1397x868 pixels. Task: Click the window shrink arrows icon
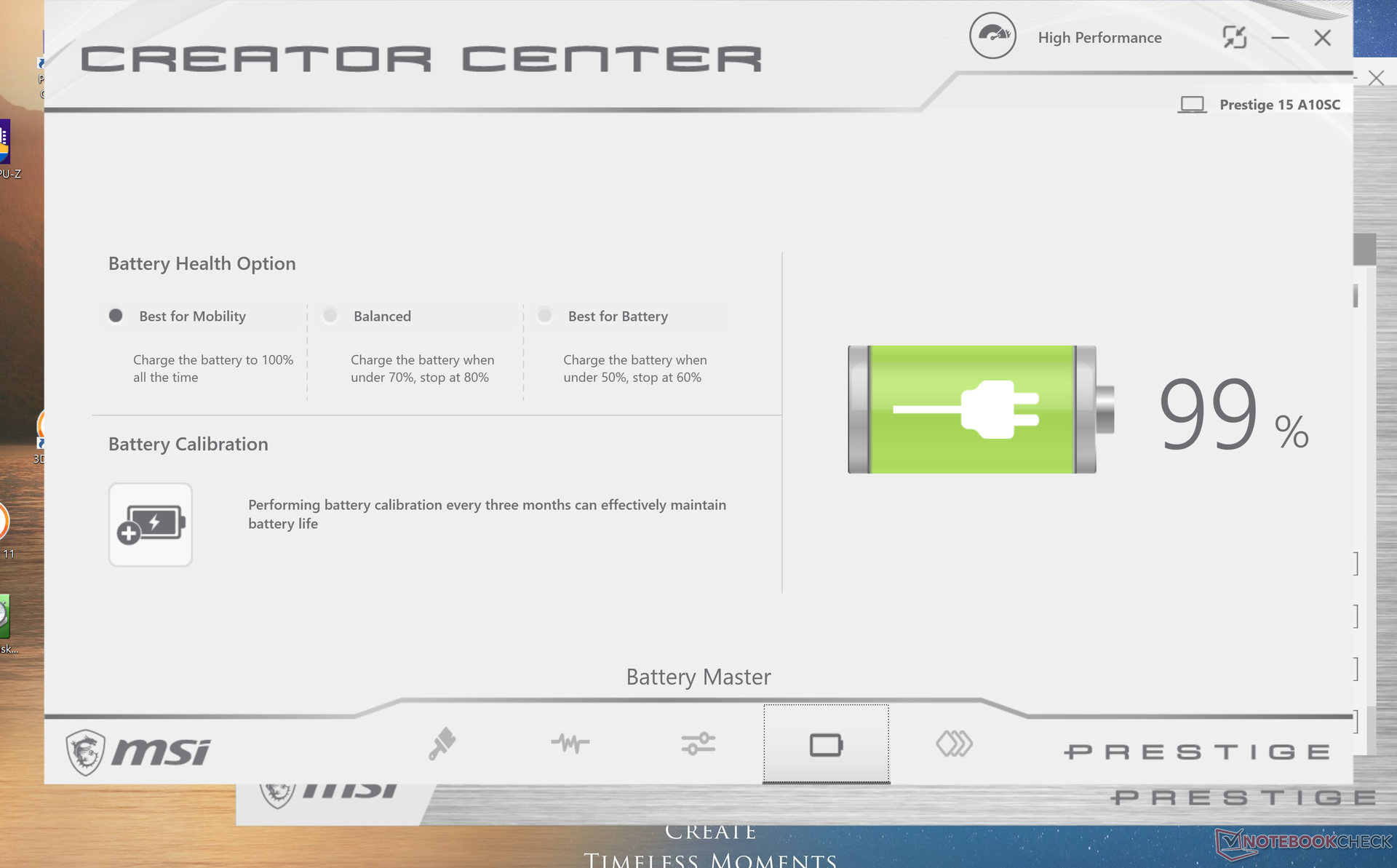click(x=1235, y=37)
